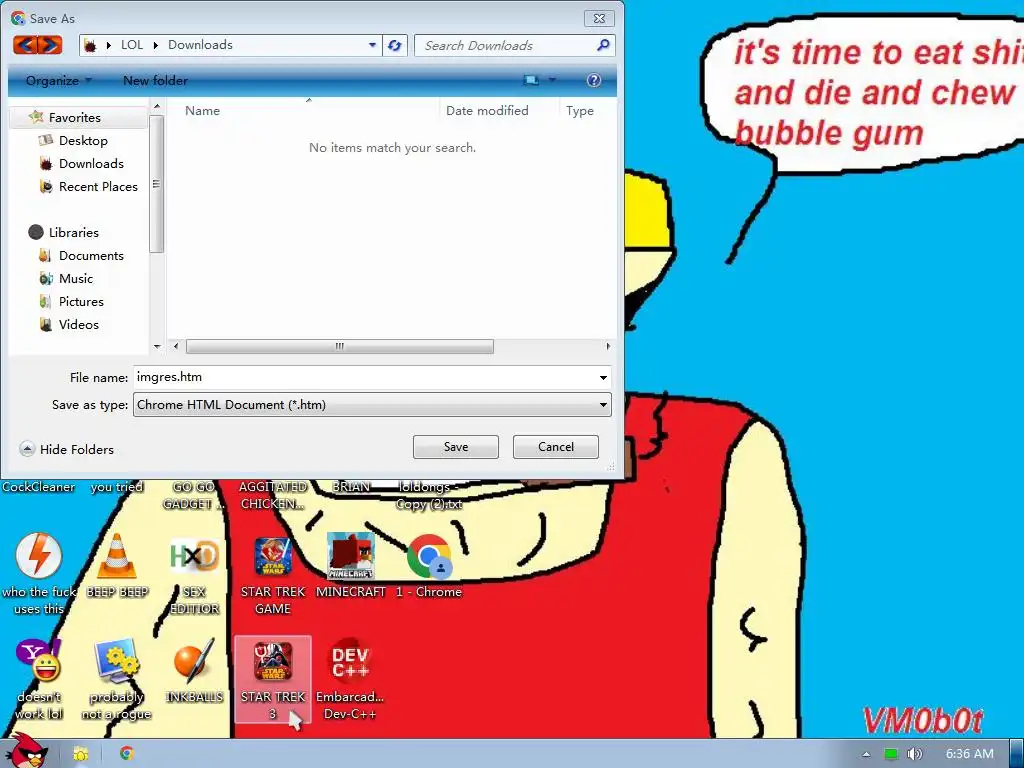Show hidden tray icons arrow
The height and width of the screenshot is (768, 1024).
click(x=866, y=754)
